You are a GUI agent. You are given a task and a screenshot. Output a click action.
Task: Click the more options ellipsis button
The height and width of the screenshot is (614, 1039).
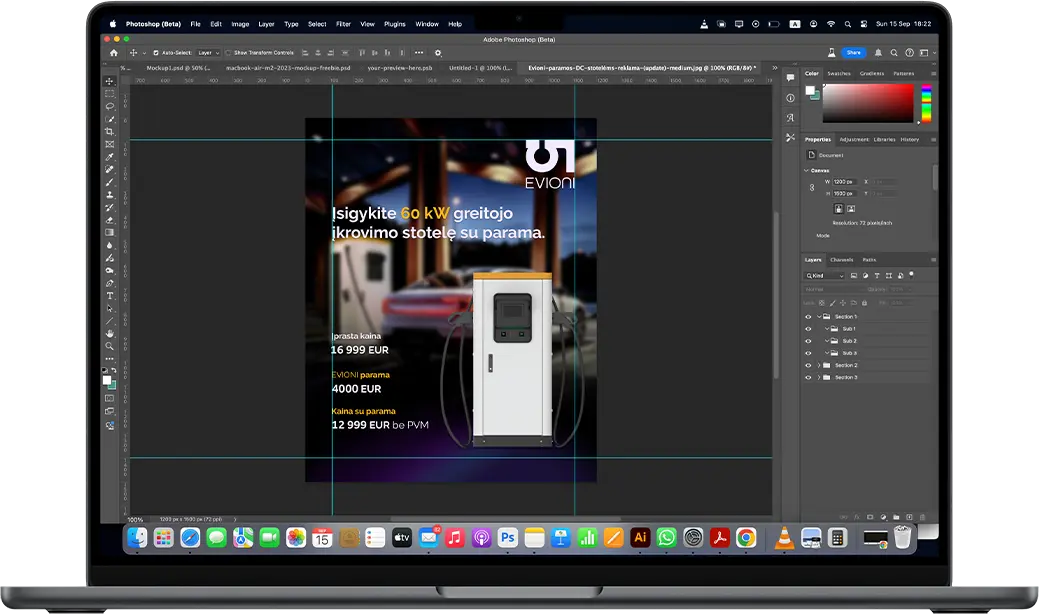[419, 52]
